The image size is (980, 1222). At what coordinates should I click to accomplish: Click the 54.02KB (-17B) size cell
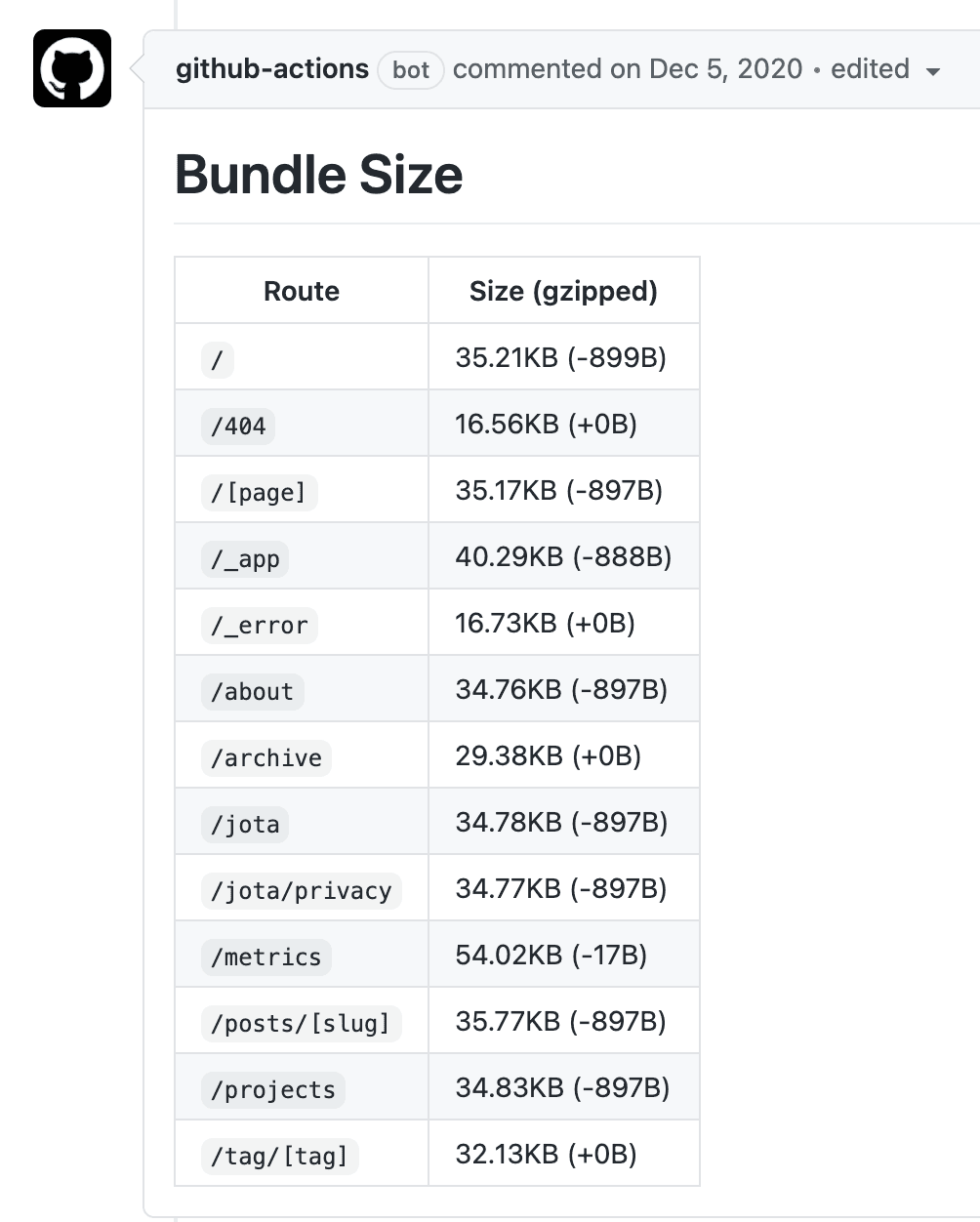tap(551, 956)
